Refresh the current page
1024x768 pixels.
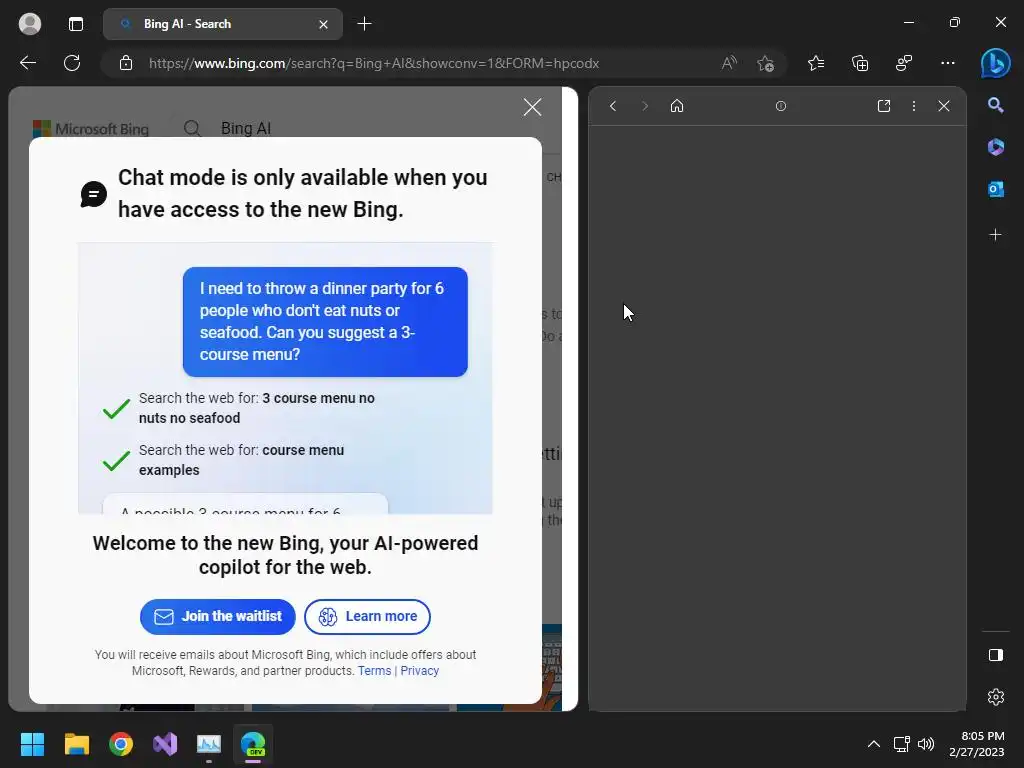coord(72,63)
